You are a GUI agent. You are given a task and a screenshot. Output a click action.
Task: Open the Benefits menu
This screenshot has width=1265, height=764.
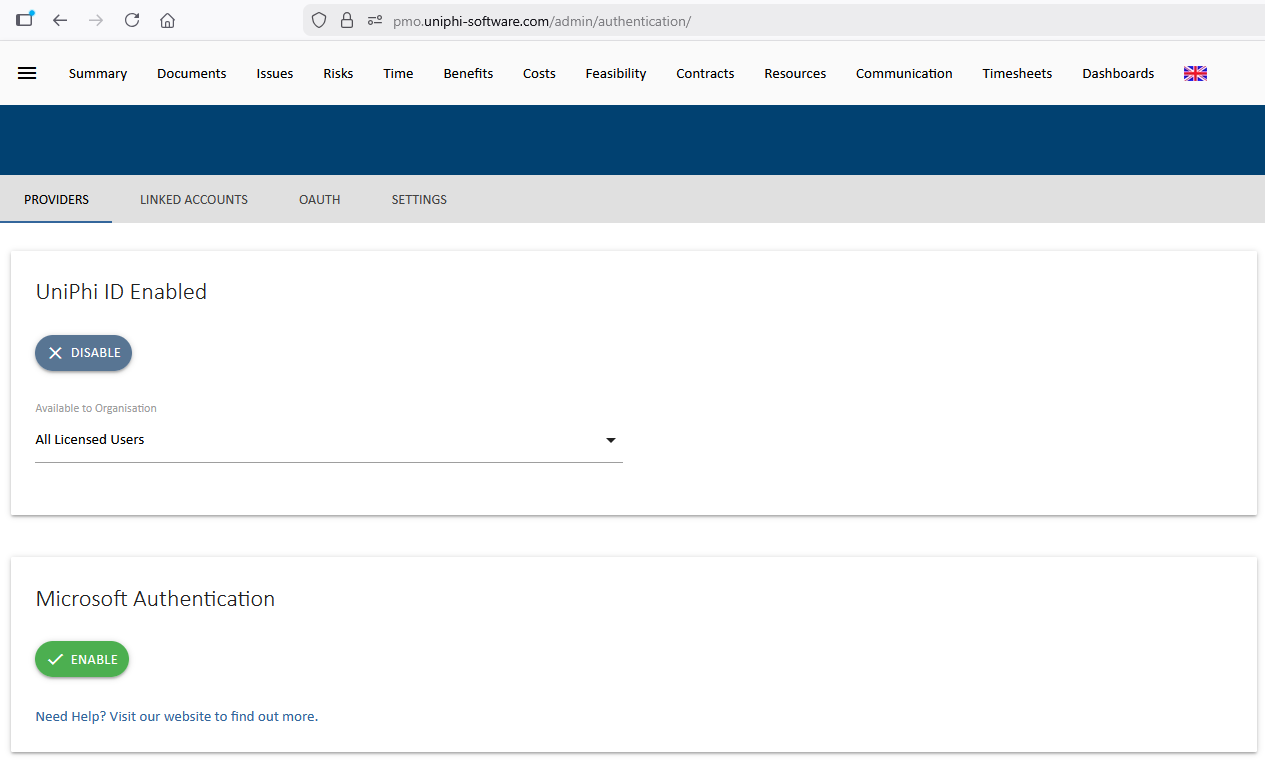[468, 73]
